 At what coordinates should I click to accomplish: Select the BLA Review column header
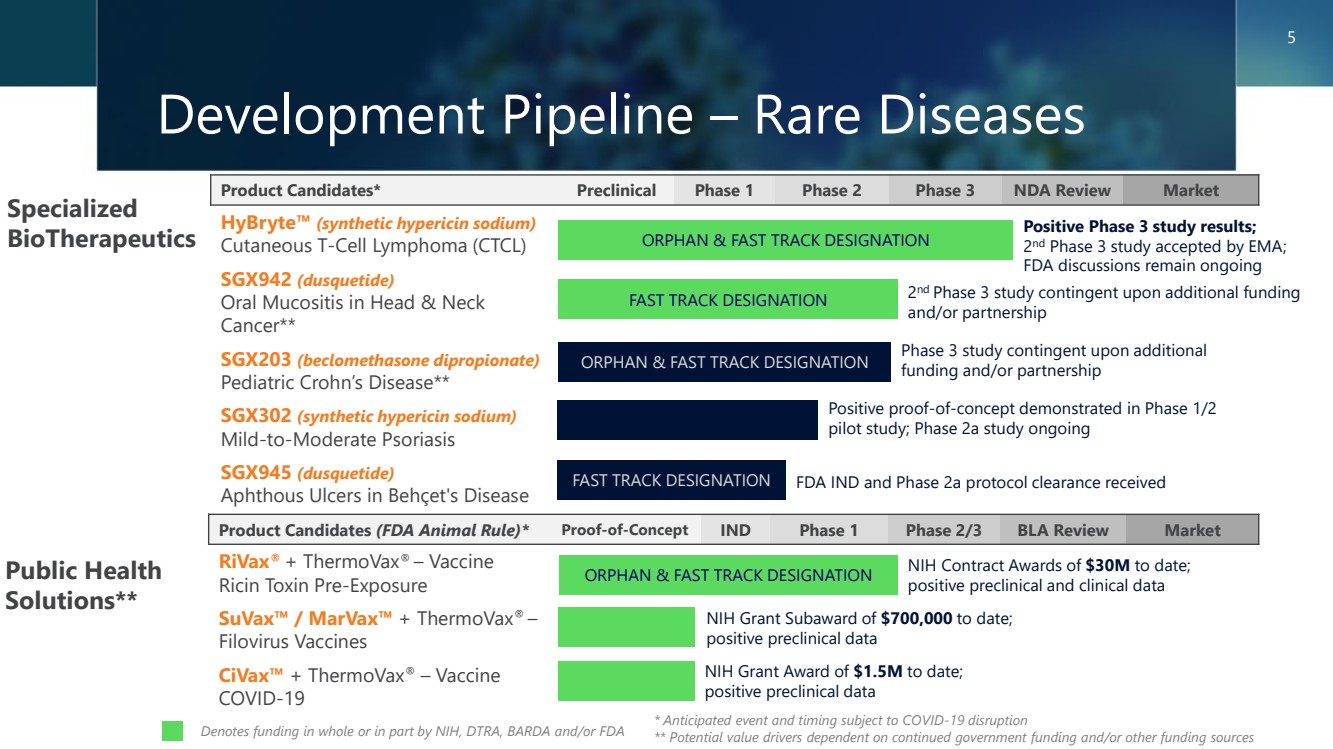[1062, 530]
